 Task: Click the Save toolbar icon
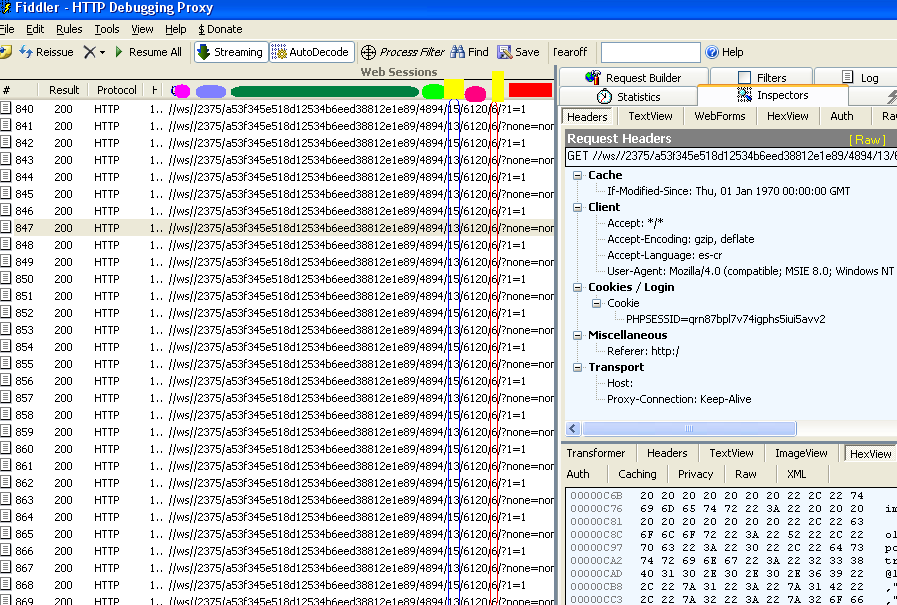(505, 52)
